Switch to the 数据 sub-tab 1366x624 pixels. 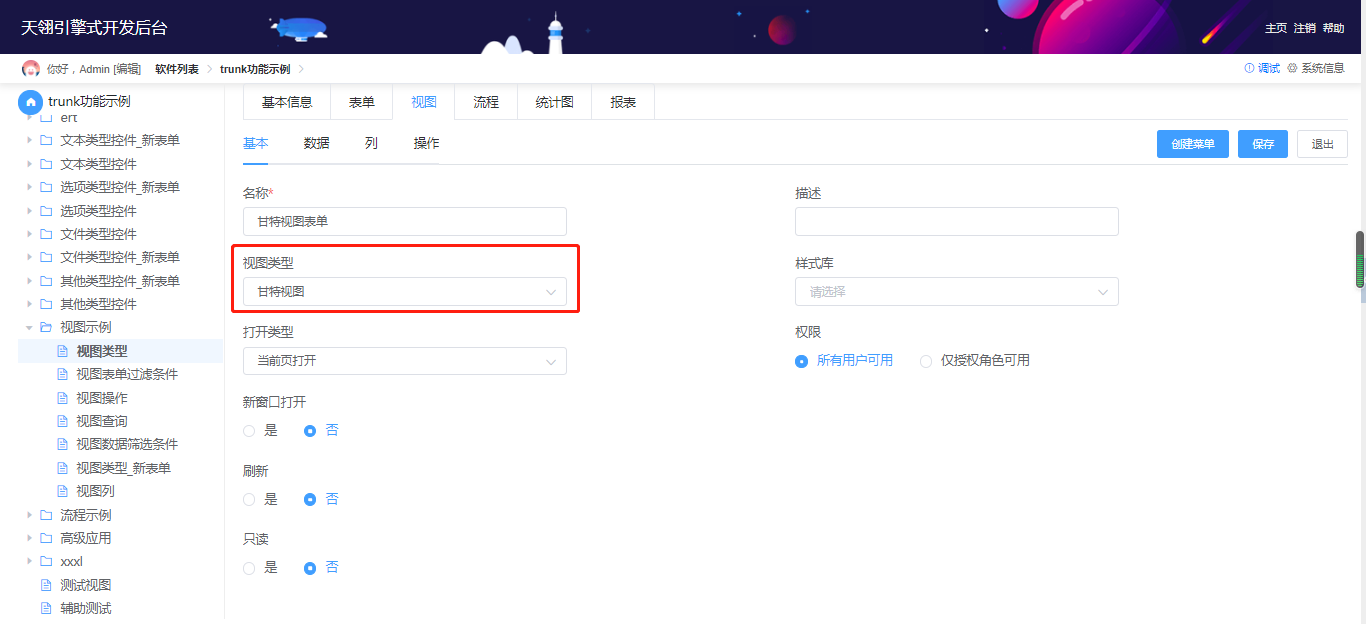[316, 143]
